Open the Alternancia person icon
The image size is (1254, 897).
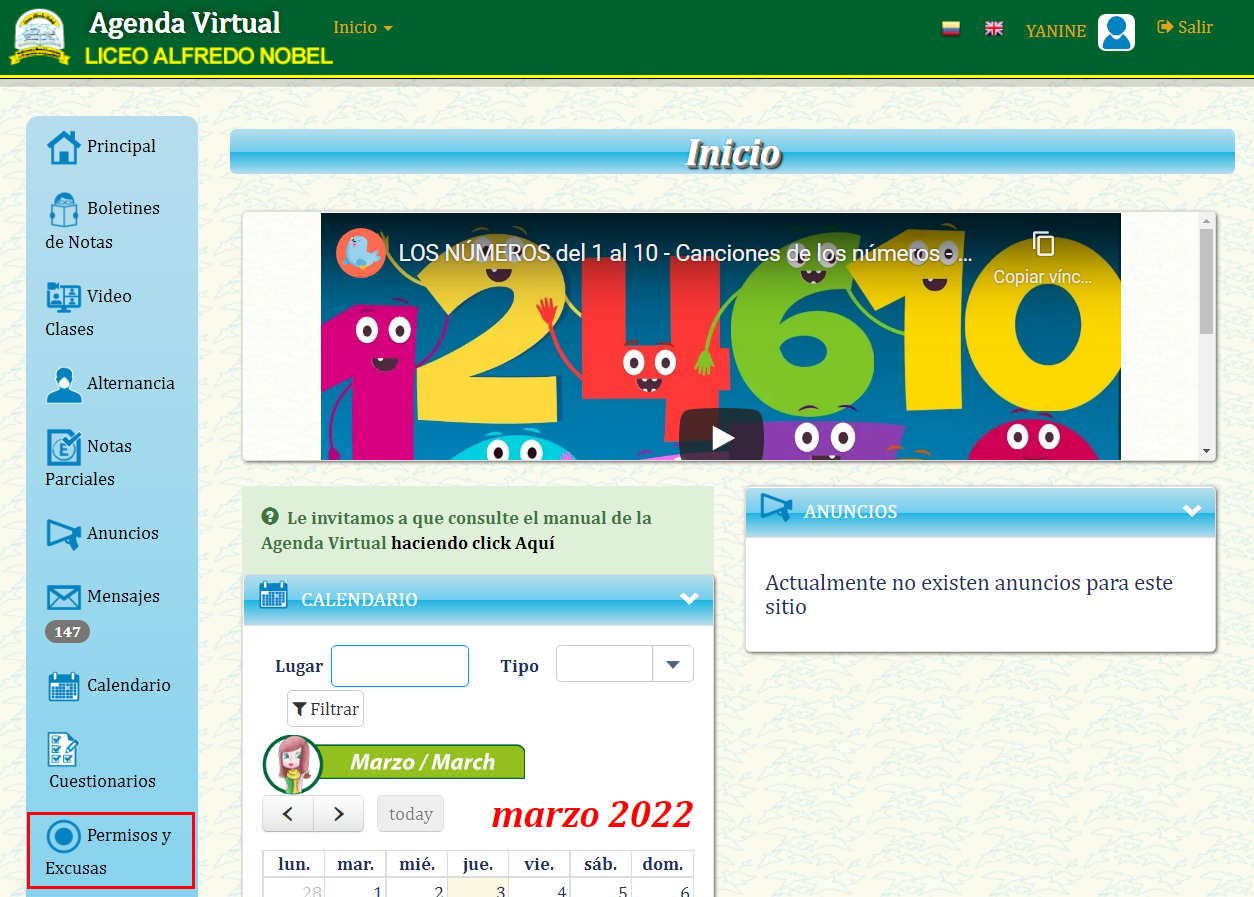click(64, 385)
